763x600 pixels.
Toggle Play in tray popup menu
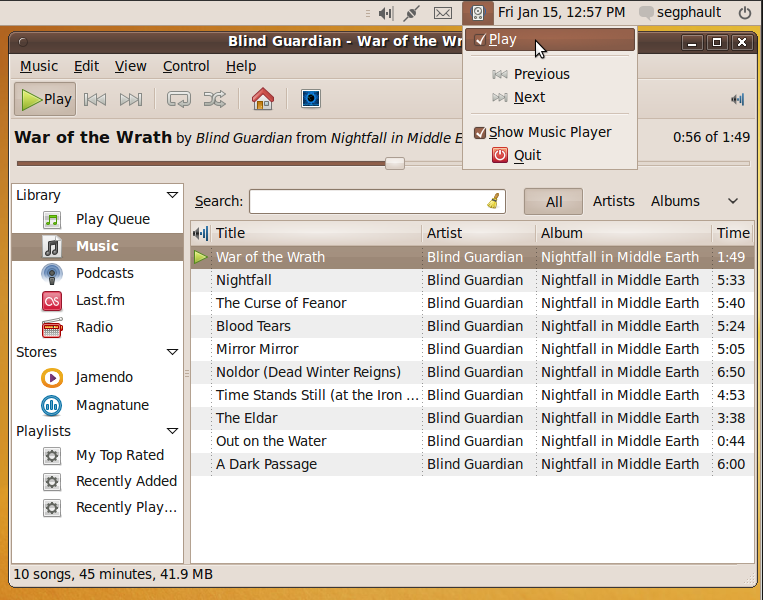[x=550, y=39]
